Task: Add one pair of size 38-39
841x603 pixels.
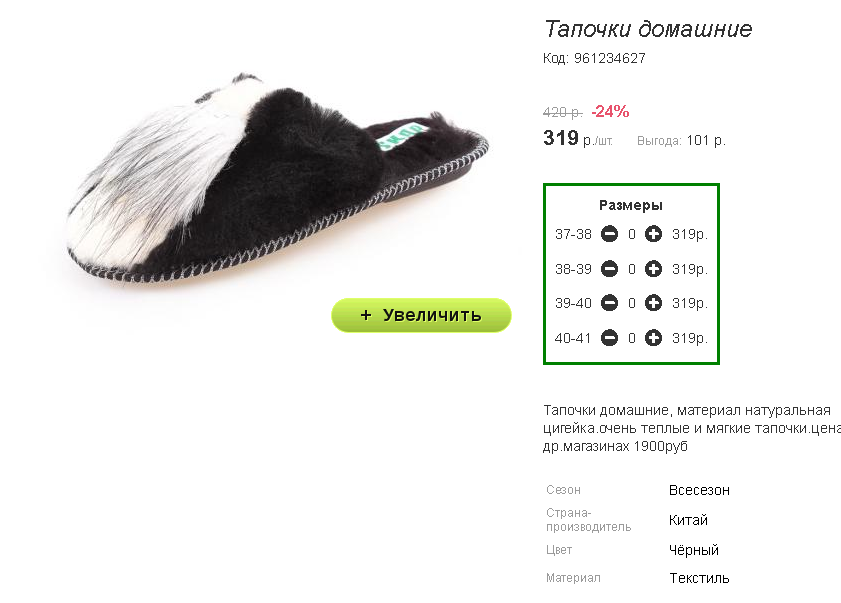Action: (653, 269)
